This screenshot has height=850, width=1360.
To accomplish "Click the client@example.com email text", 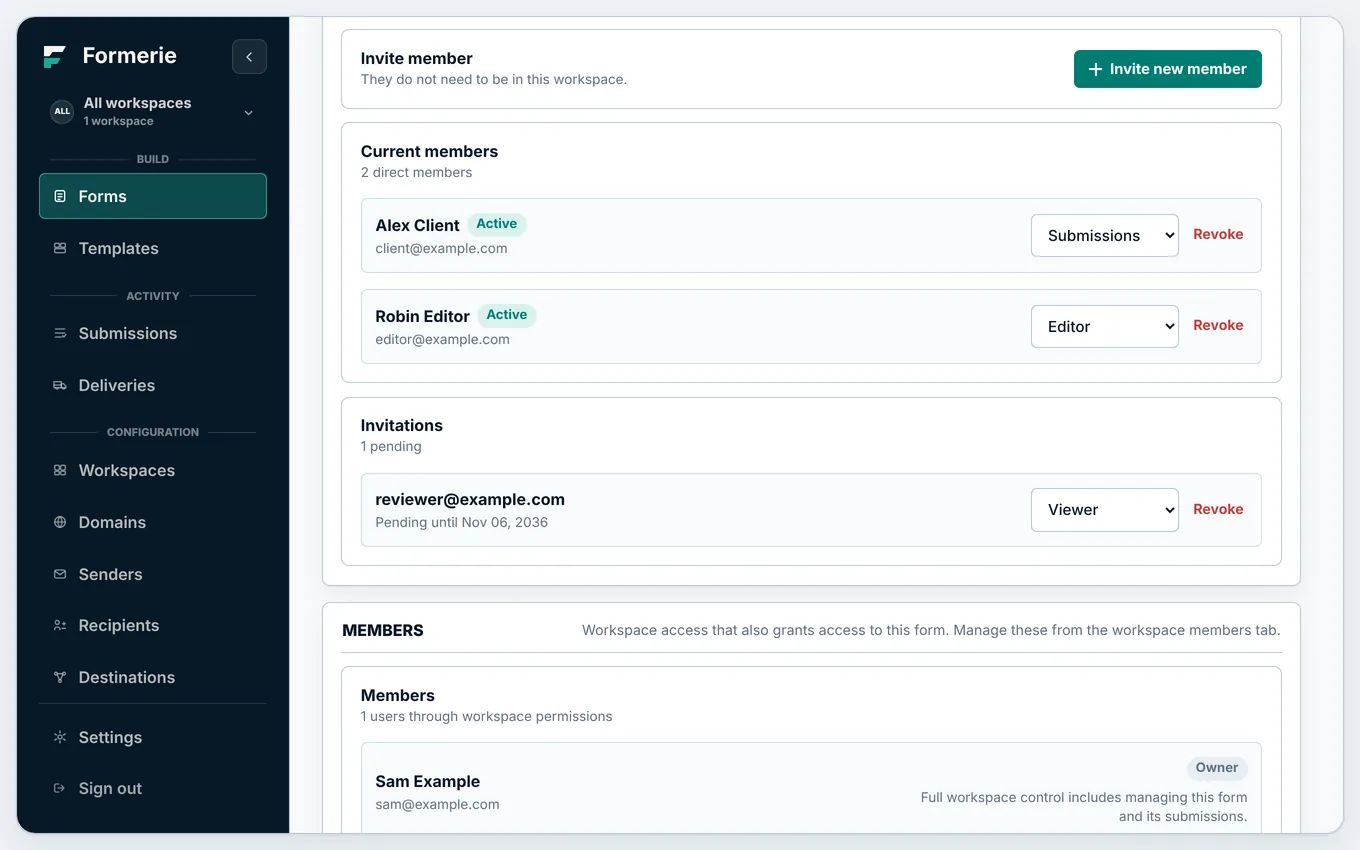I will 441,248.
